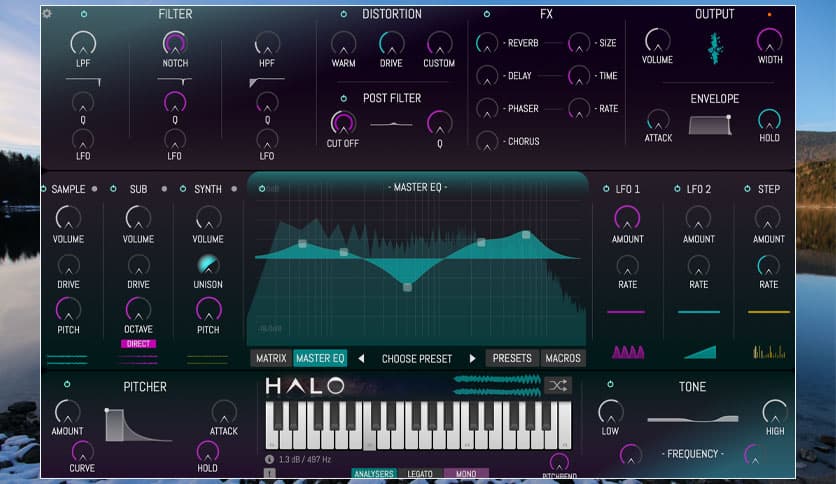
Task: Toggle the TONE power button
Action: pyautogui.click(x=610, y=384)
